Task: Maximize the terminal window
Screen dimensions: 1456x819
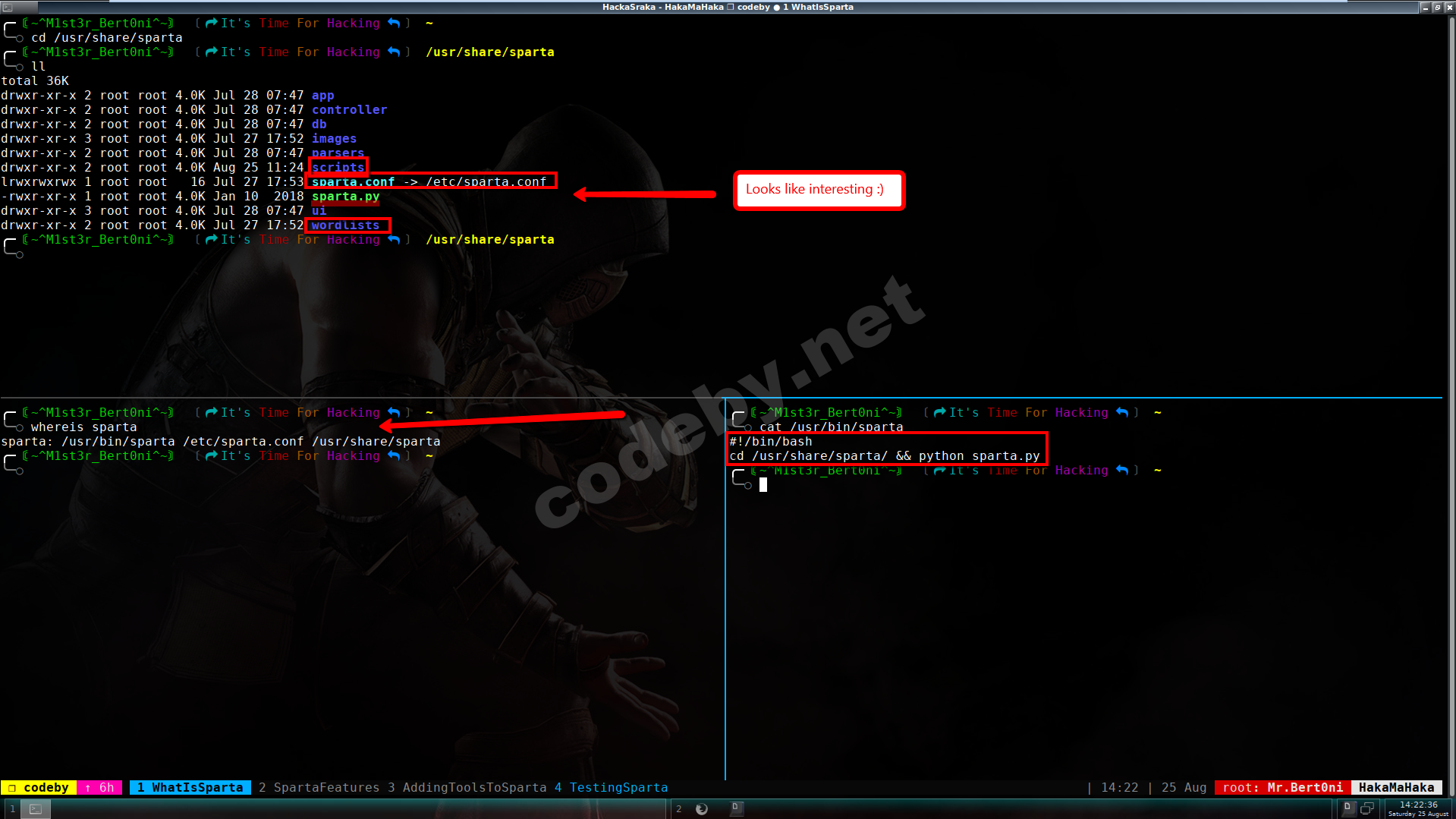Action: 1436,7
